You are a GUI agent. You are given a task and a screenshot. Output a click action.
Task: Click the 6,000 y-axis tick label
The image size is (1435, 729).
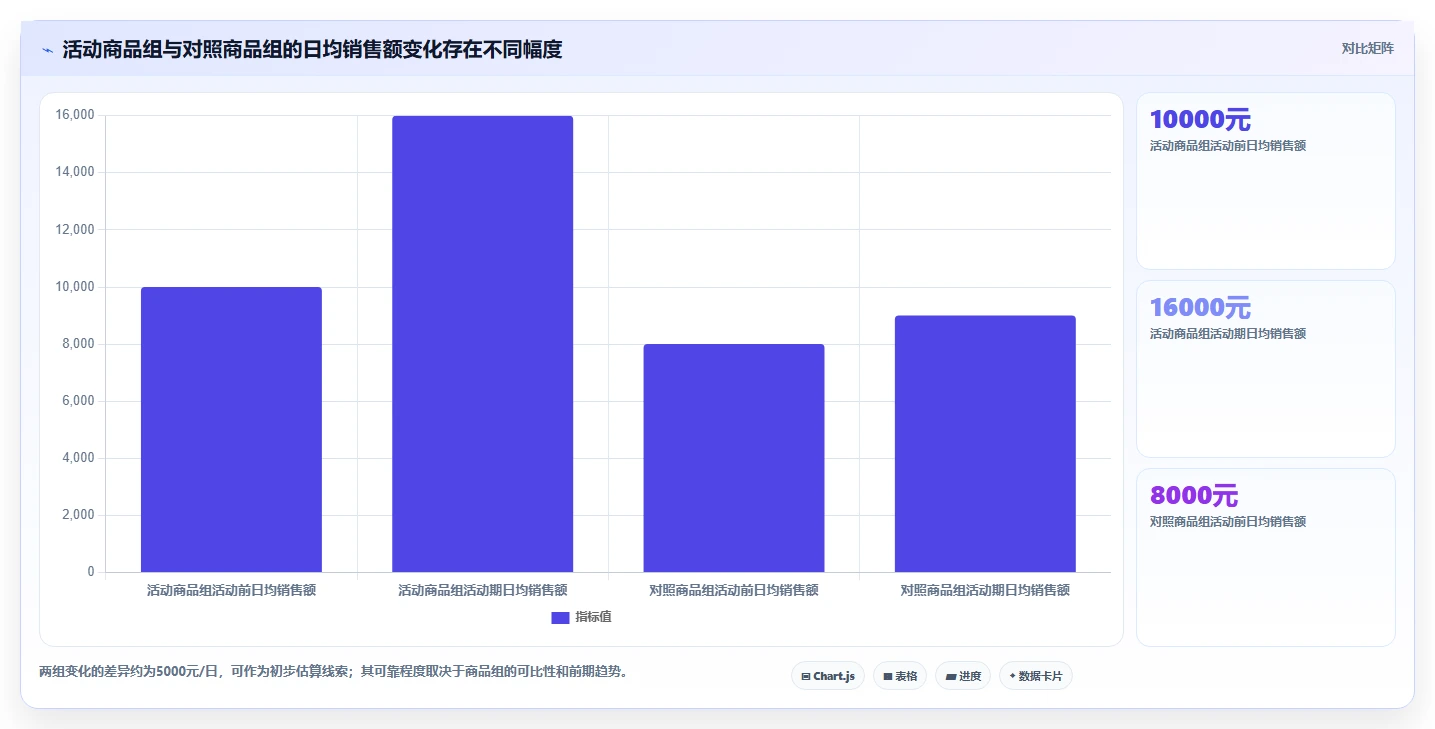(x=78, y=401)
